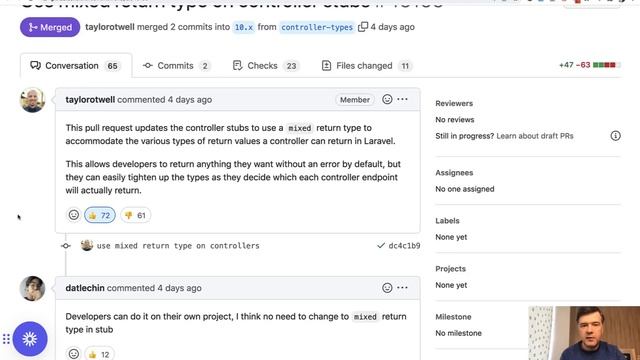The image size is (640, 360).
Task: Click the Merged status badge
Action: 50,27
